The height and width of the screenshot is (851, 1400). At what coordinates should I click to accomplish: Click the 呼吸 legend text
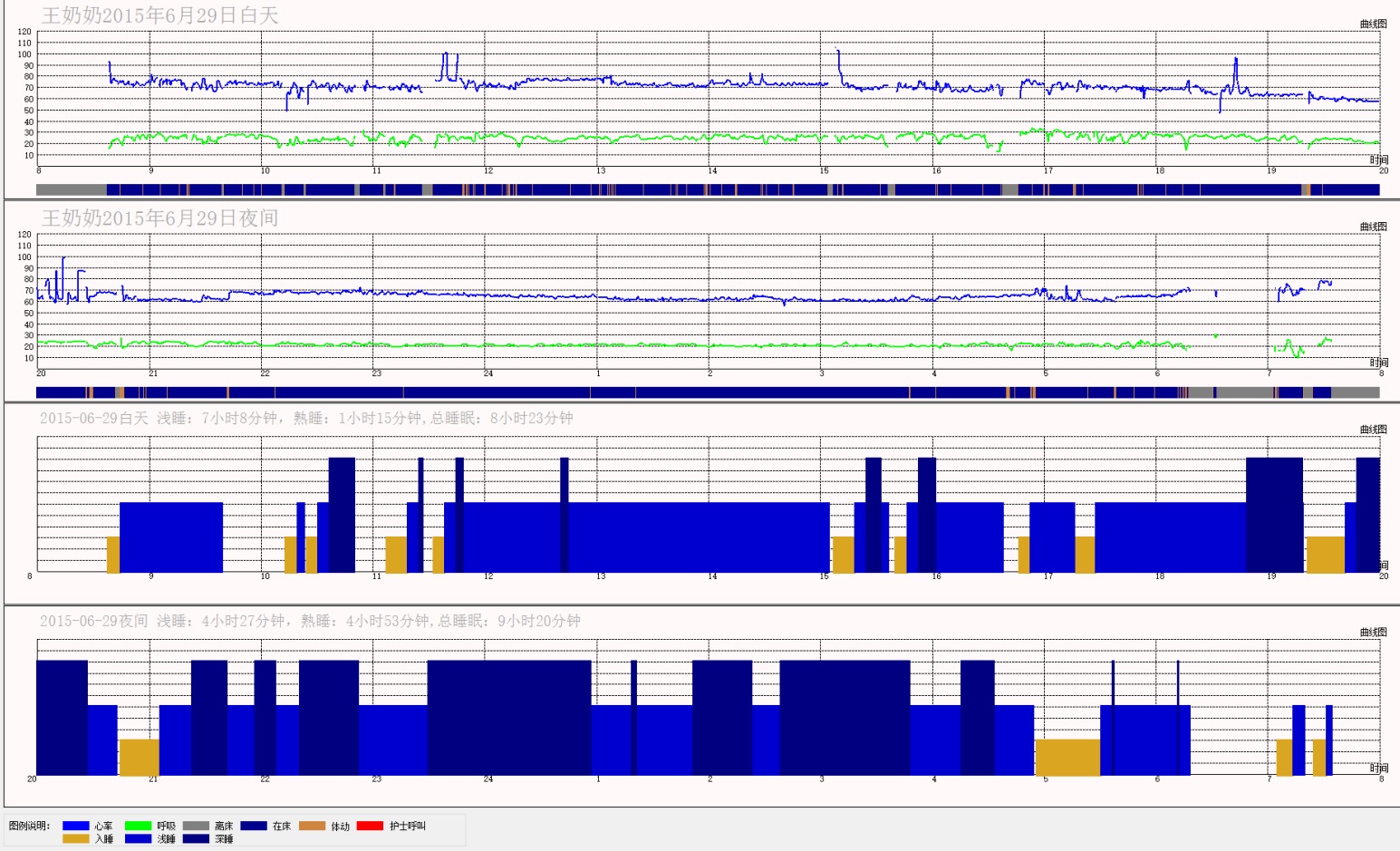[166, 826]
